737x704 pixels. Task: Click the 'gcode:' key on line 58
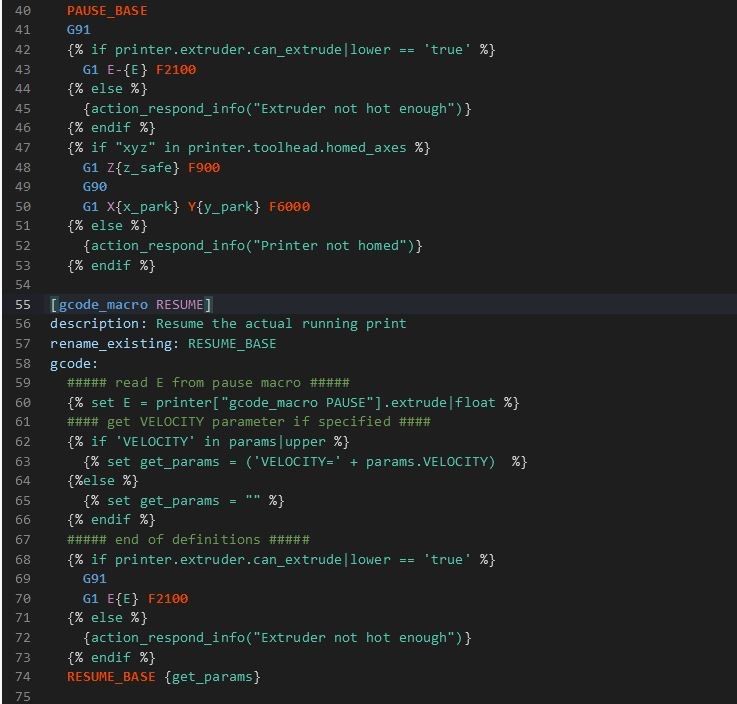pos(74,364)
